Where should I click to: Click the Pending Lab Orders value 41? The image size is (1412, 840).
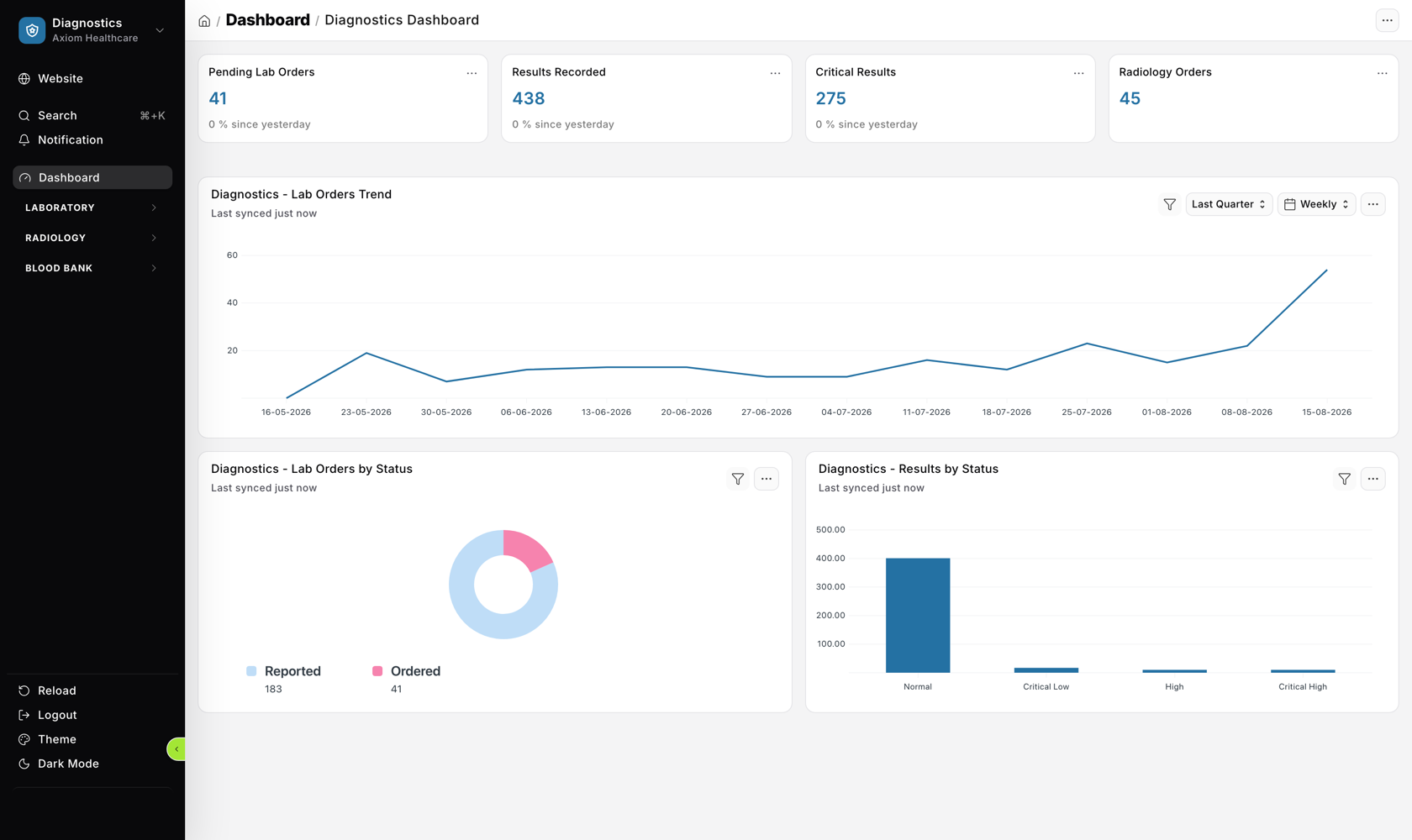pos(218,98)
